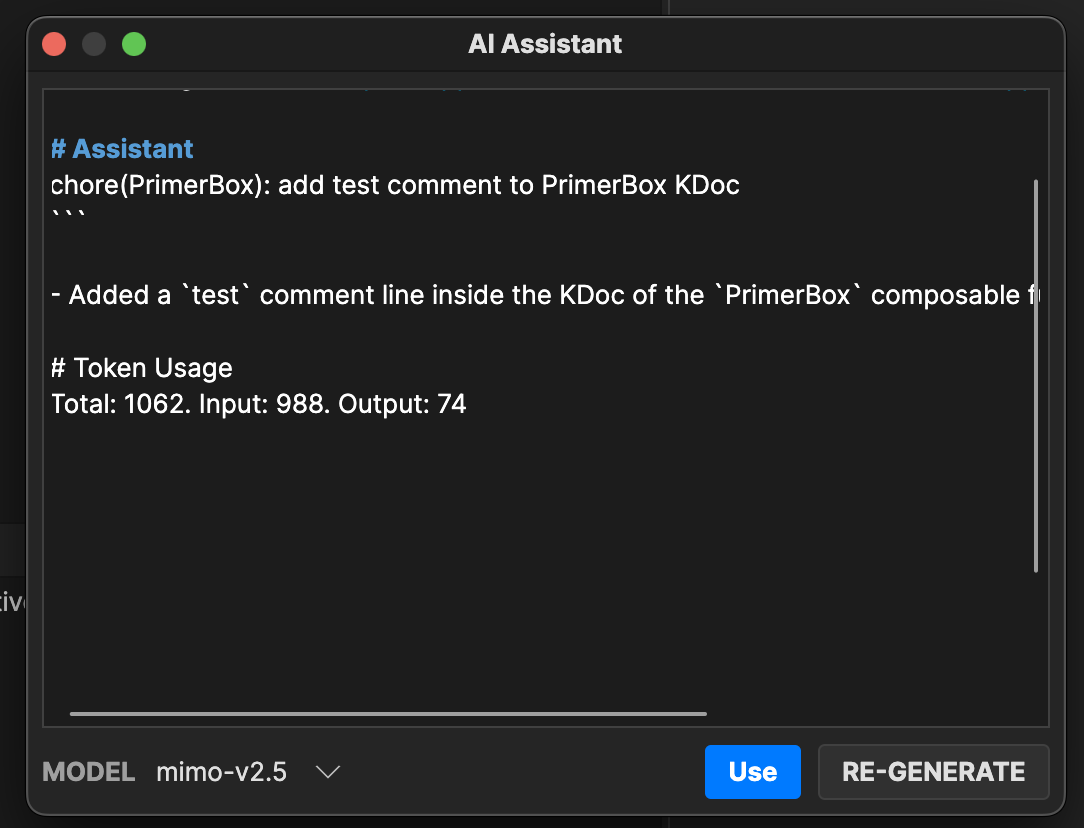Expand the model list chevron arrow

[328, 772]
